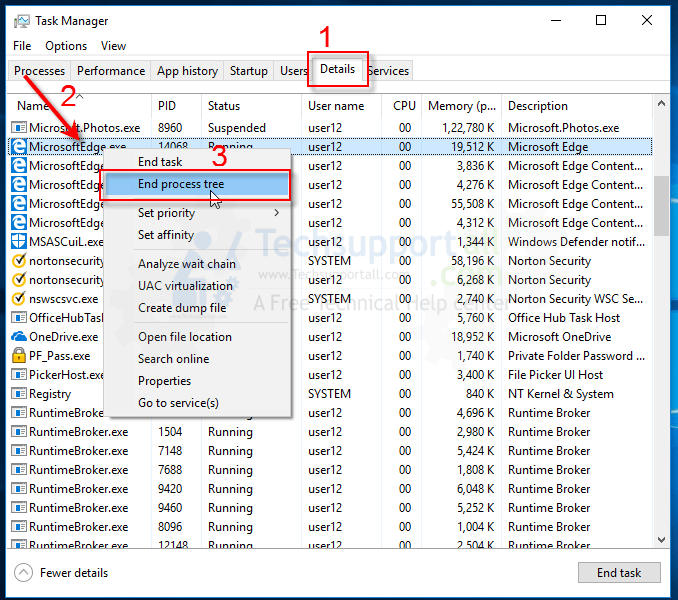Select the OneDrive.exe row name

coord(64,337)
